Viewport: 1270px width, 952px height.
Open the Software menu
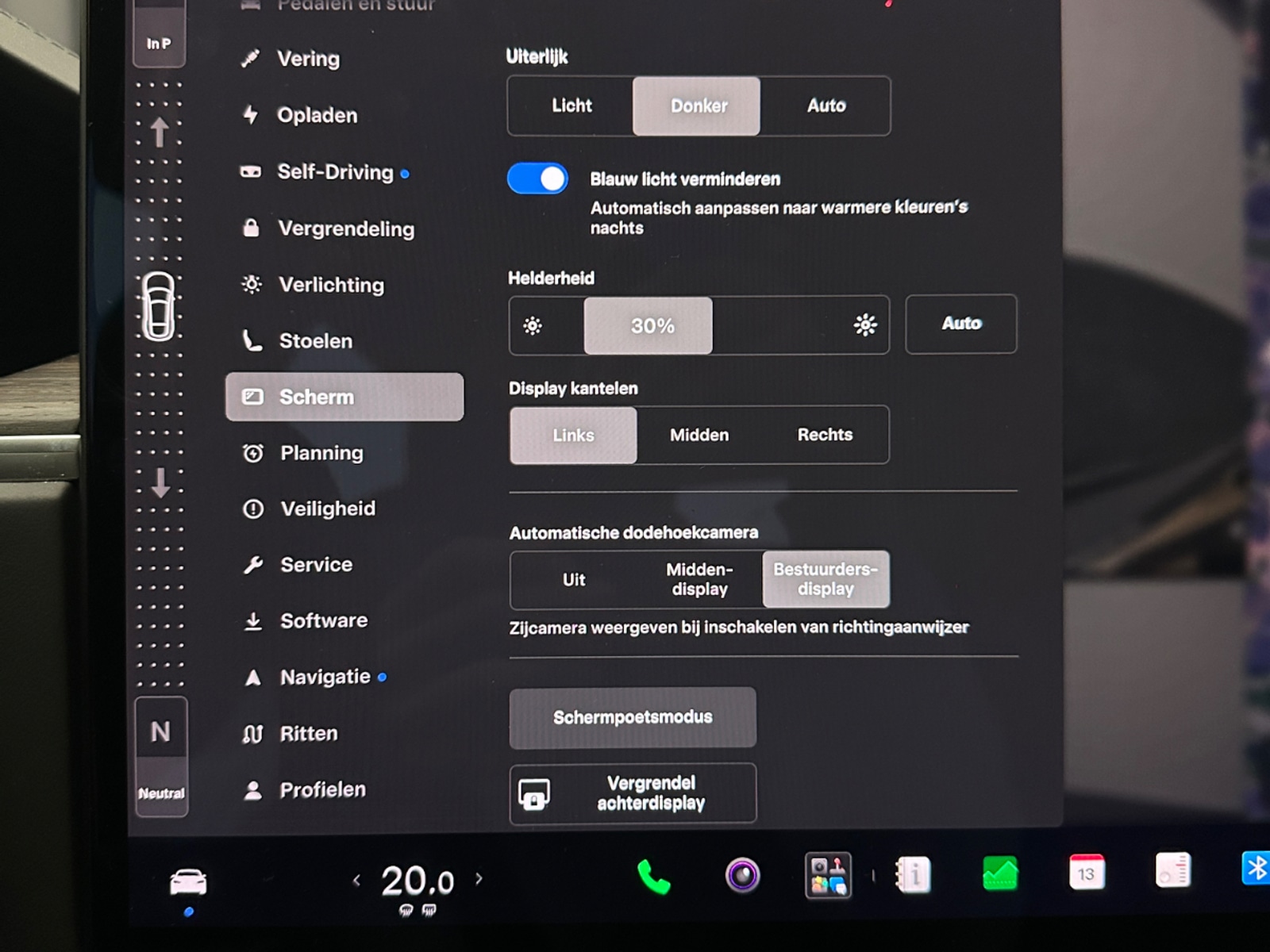306,620
